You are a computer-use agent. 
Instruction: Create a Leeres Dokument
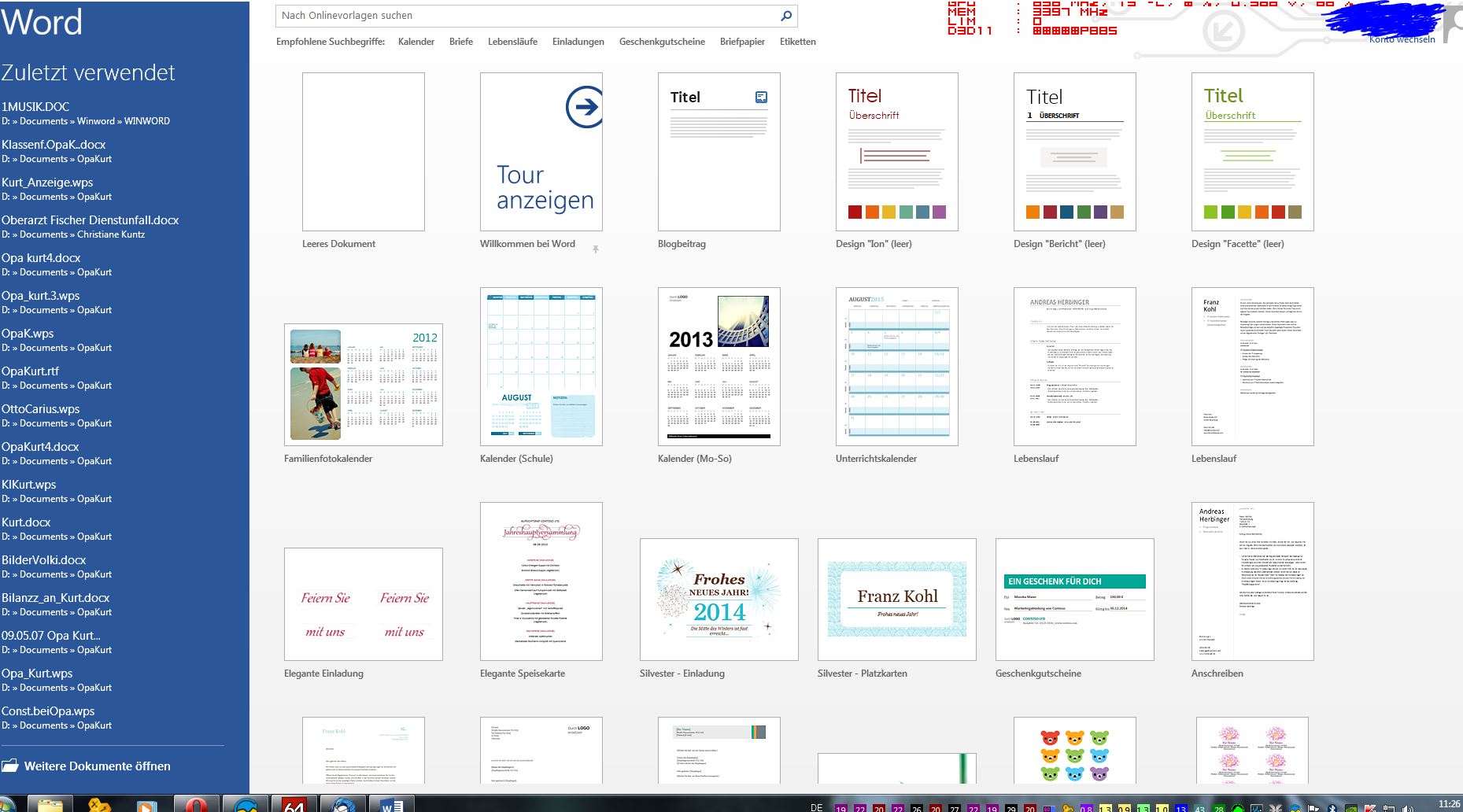click(x=363, y=152)
